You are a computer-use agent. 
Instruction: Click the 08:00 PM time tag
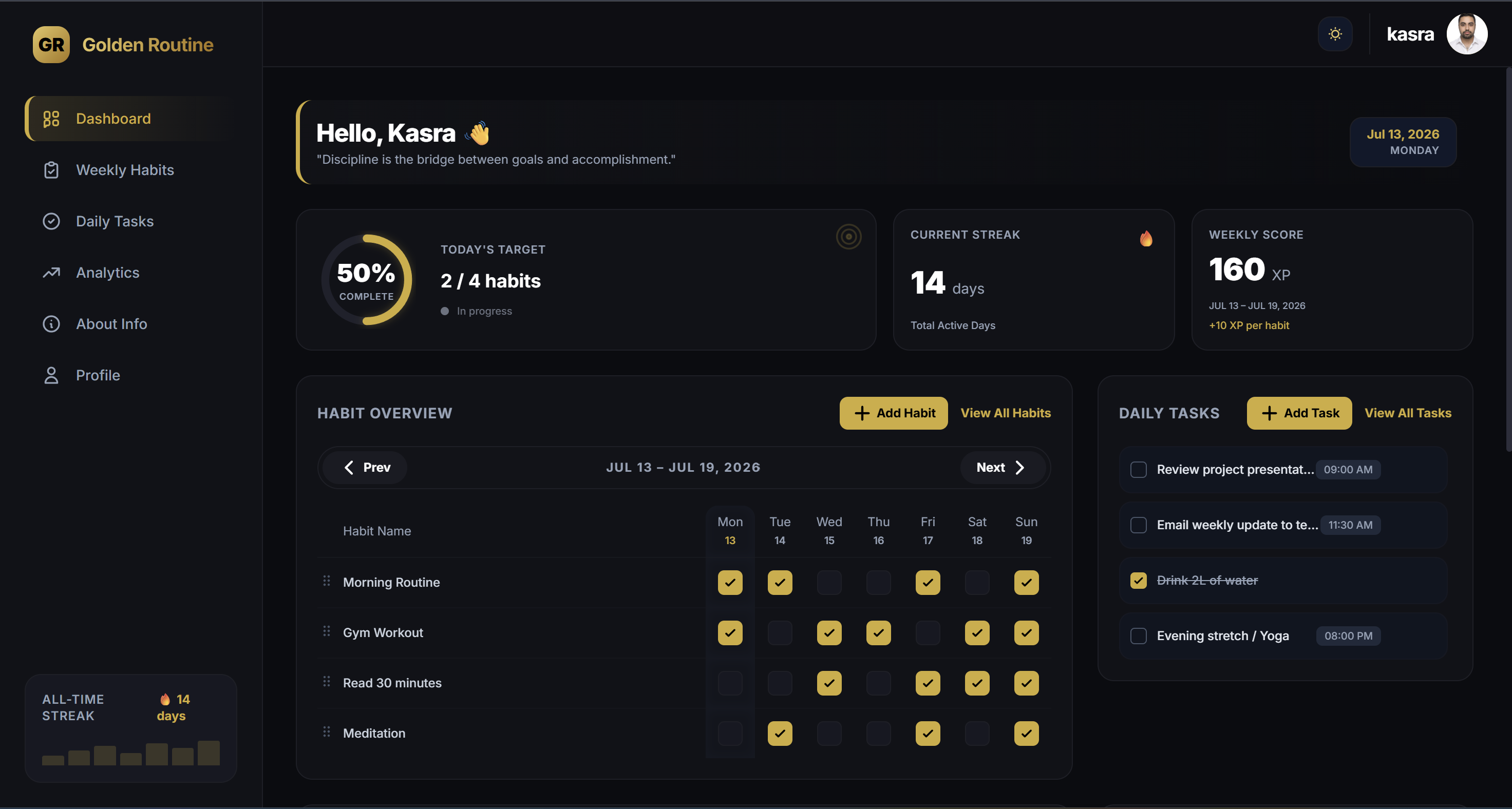coord(1348,636)
